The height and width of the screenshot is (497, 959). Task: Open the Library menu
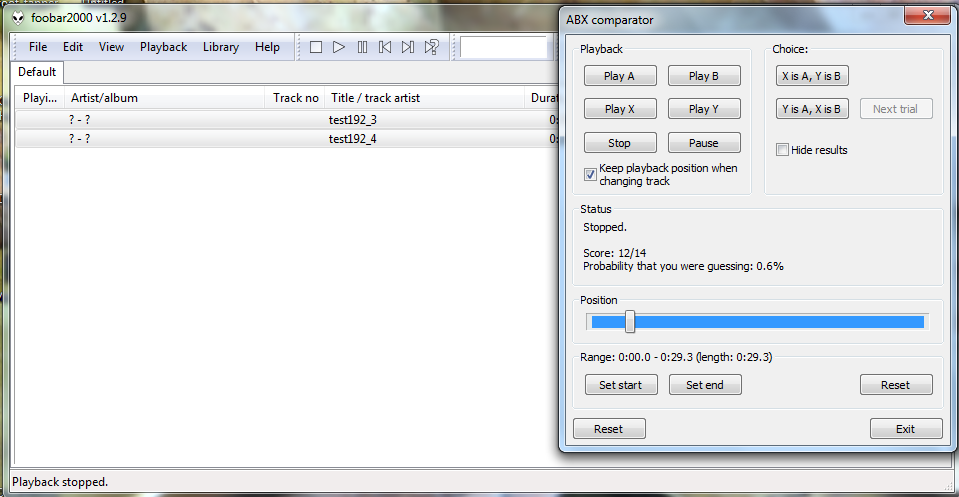[x=221, y=47]
